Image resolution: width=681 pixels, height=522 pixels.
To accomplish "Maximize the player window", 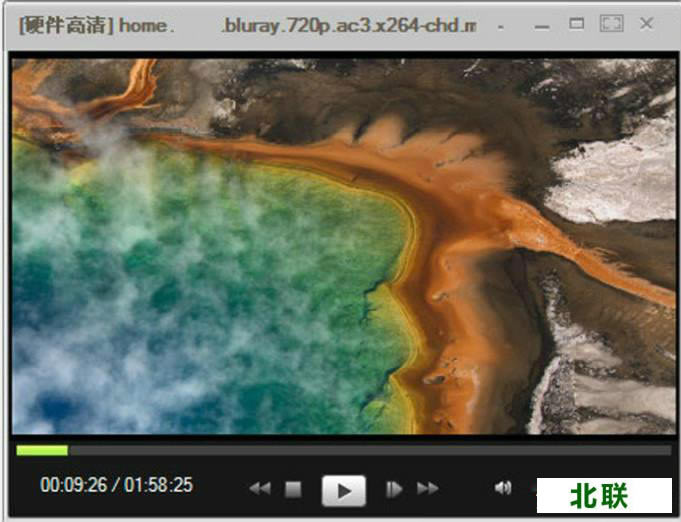I will click(x=576, y=24).
